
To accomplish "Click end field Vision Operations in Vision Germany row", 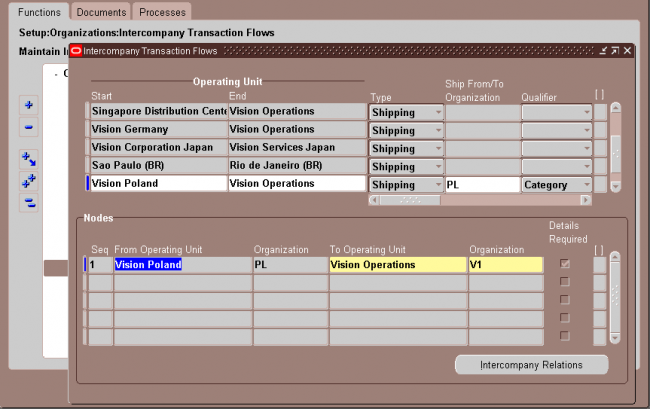I will pyautogui.click(x=297, y=129).
